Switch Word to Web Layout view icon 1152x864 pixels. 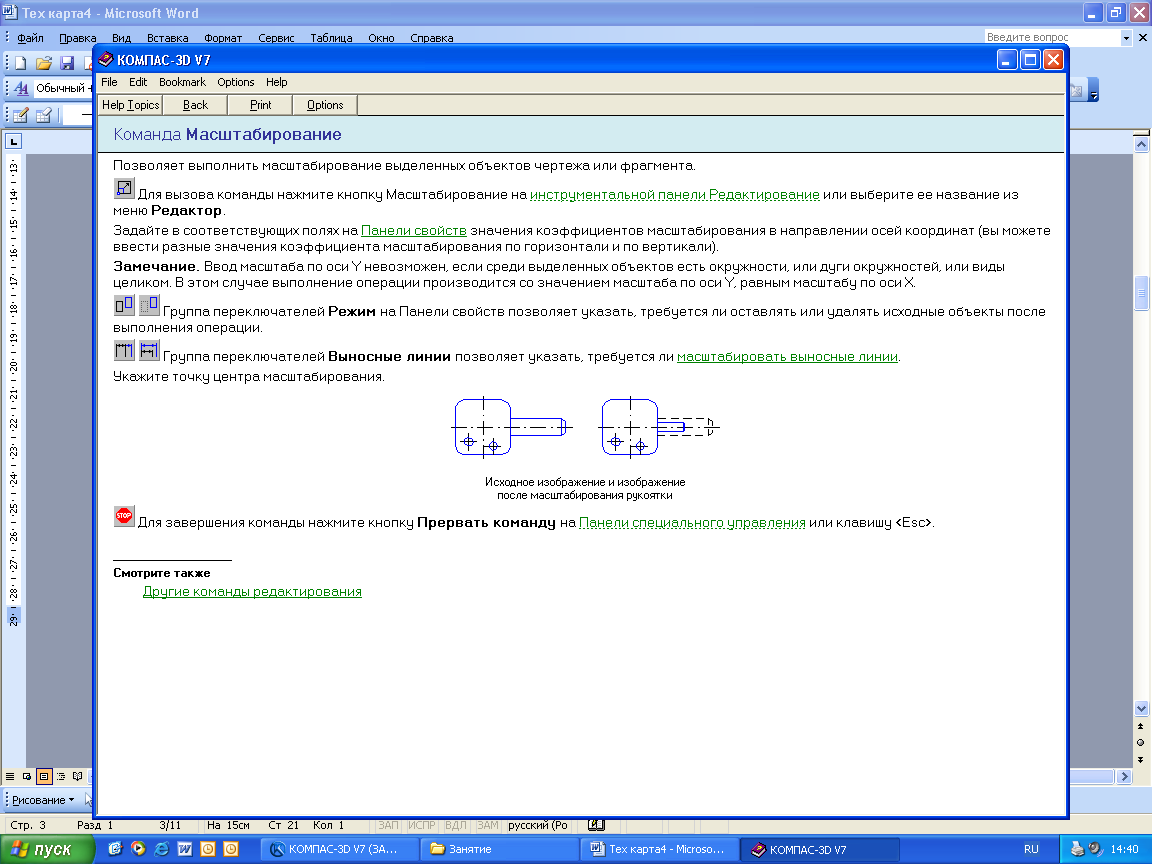27,777
